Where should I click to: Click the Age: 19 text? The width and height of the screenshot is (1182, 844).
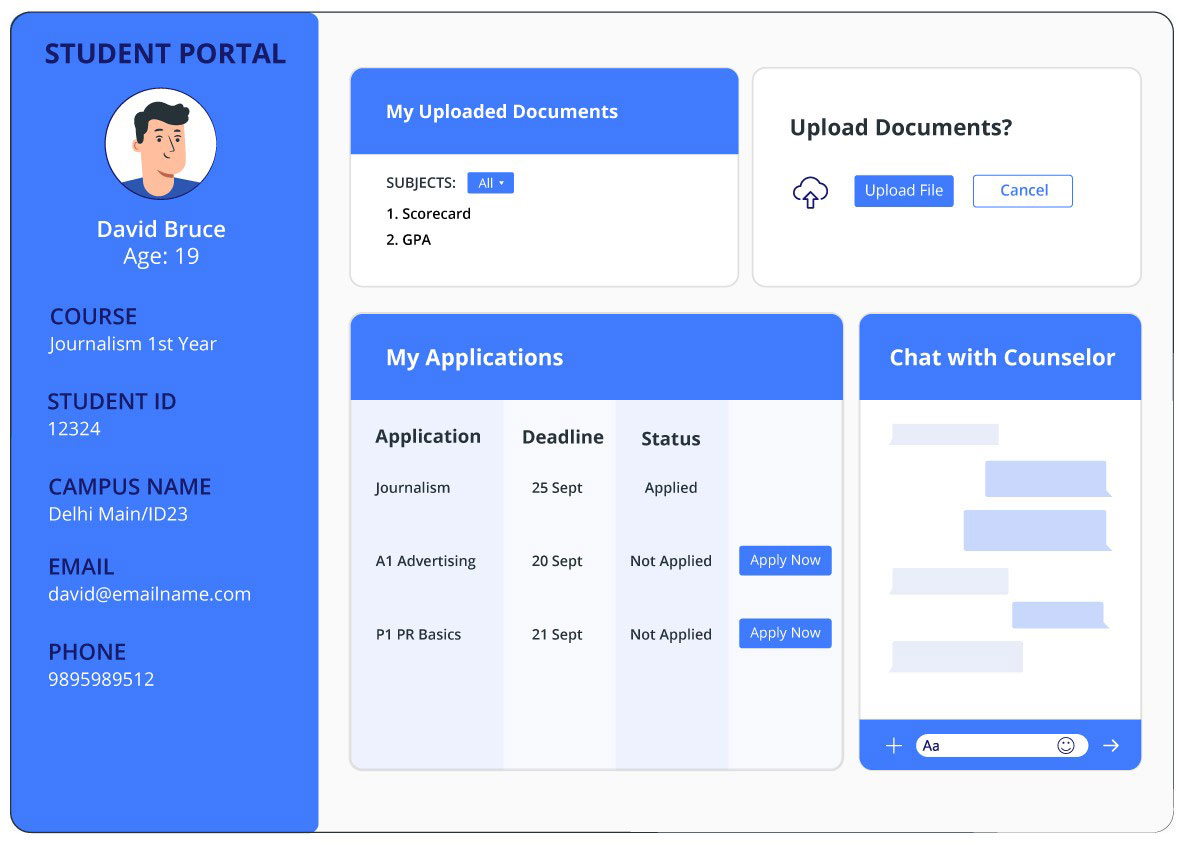pyautogui.click(x=161, y=256)
